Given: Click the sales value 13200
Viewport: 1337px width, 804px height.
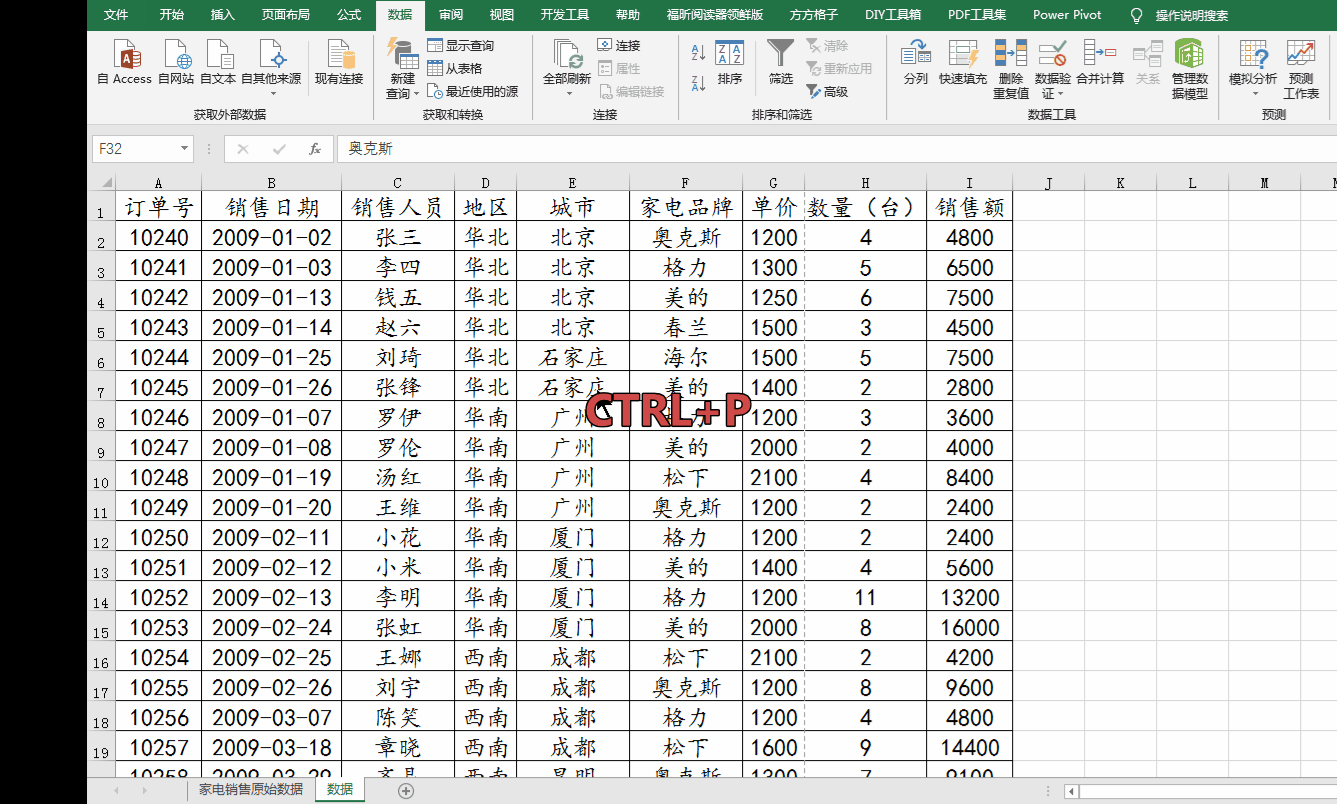Looking at the screenshot, I should pyautogui.click(x=970, y=597).
